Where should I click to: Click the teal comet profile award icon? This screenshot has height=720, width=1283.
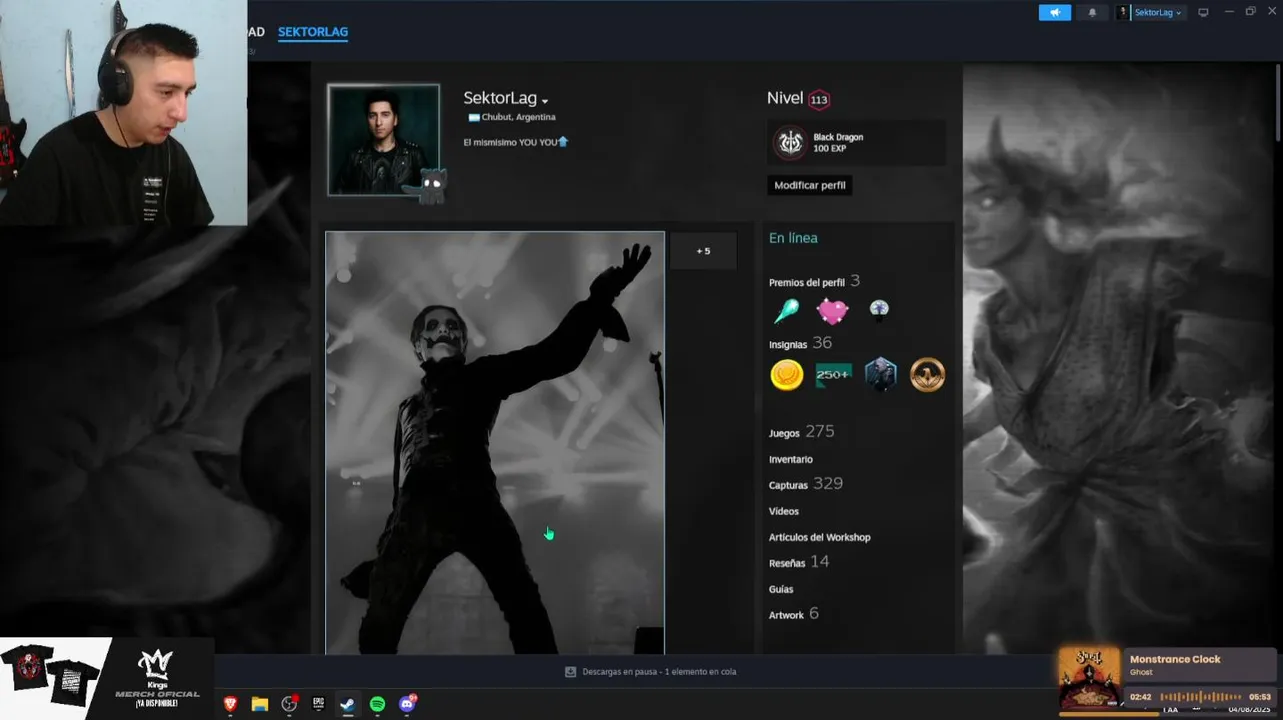786,311
